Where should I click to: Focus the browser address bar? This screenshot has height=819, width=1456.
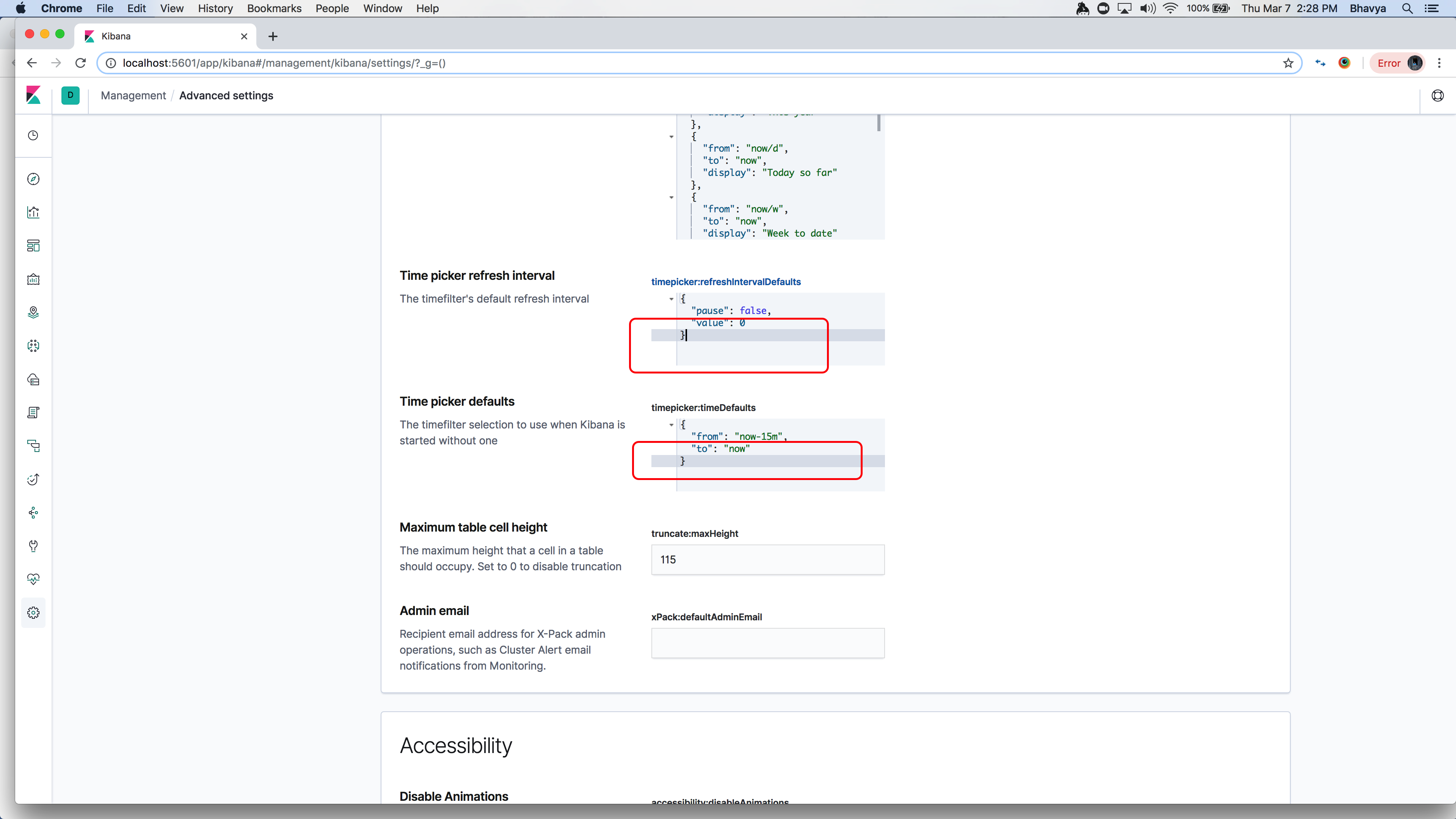699,63
